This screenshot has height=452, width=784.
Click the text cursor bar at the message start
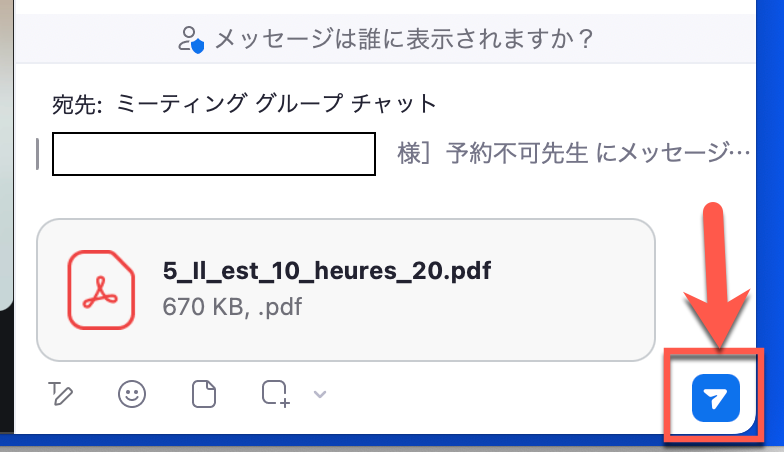[38, 154]
